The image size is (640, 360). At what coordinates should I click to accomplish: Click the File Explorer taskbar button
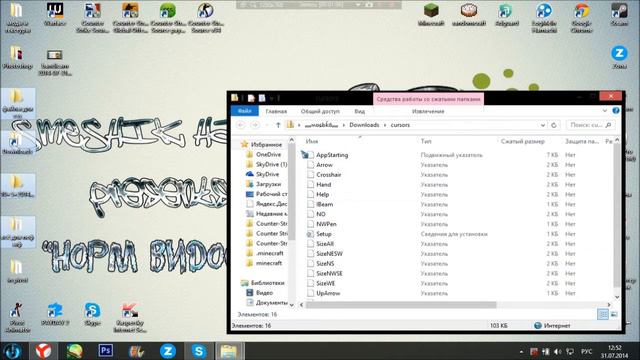click(229, 351)
